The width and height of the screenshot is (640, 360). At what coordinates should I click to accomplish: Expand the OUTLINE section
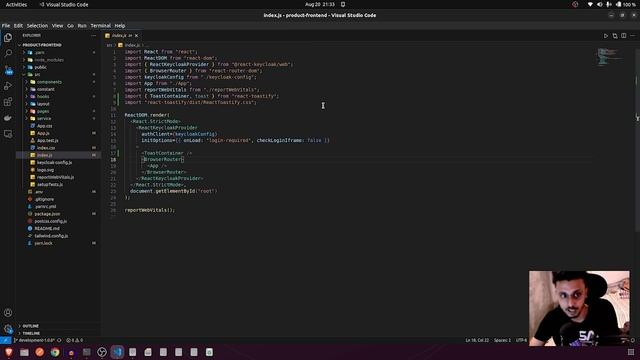click(31, 326)
